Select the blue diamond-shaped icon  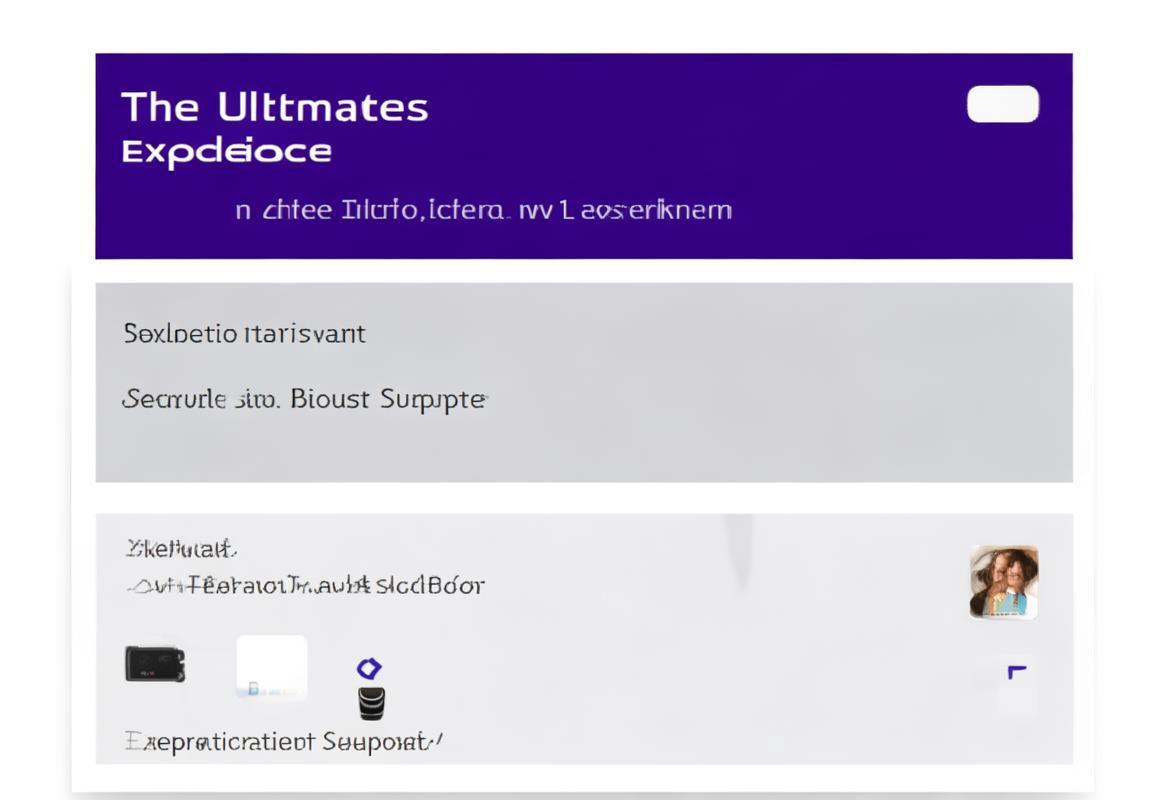click(369, 668)
